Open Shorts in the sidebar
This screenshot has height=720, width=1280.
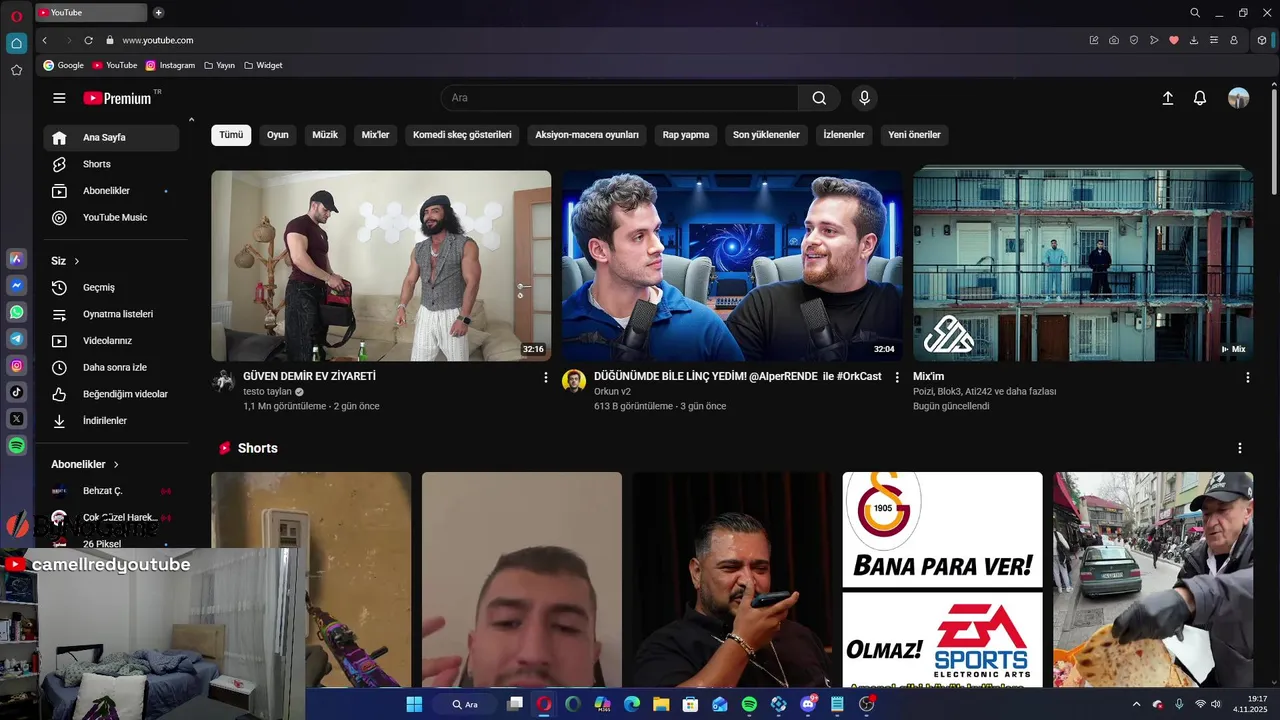(111, 164)
